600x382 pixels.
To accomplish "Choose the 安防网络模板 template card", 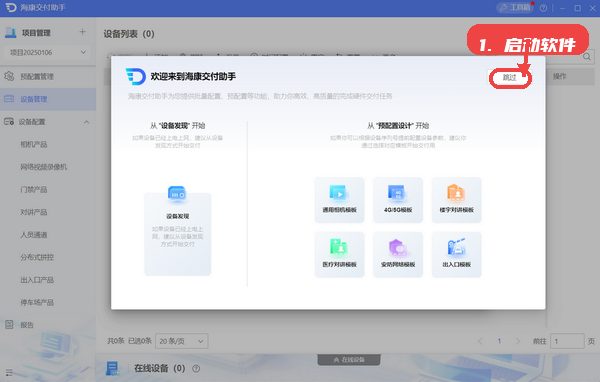I will tap(398, 255).
